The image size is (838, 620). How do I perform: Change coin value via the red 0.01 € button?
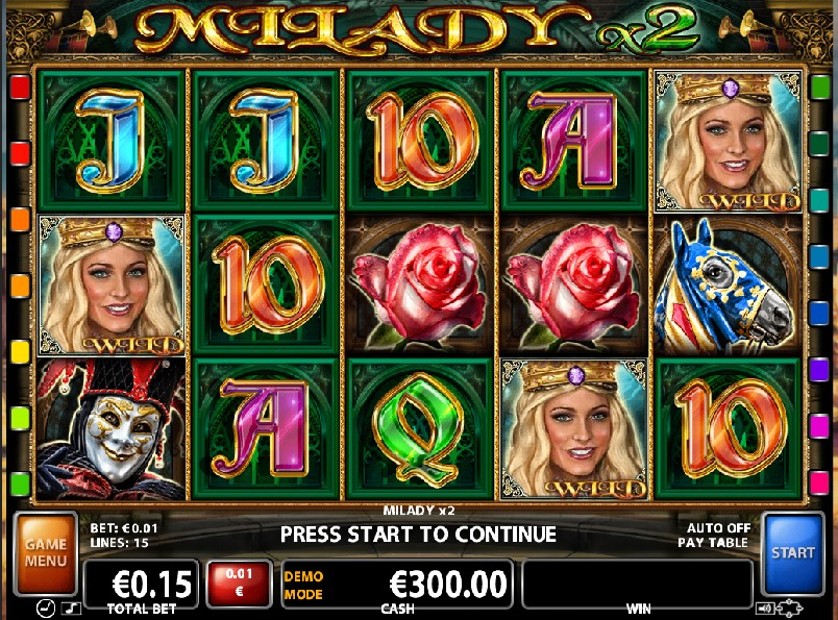pyautogui.click(x=239, y=584)
